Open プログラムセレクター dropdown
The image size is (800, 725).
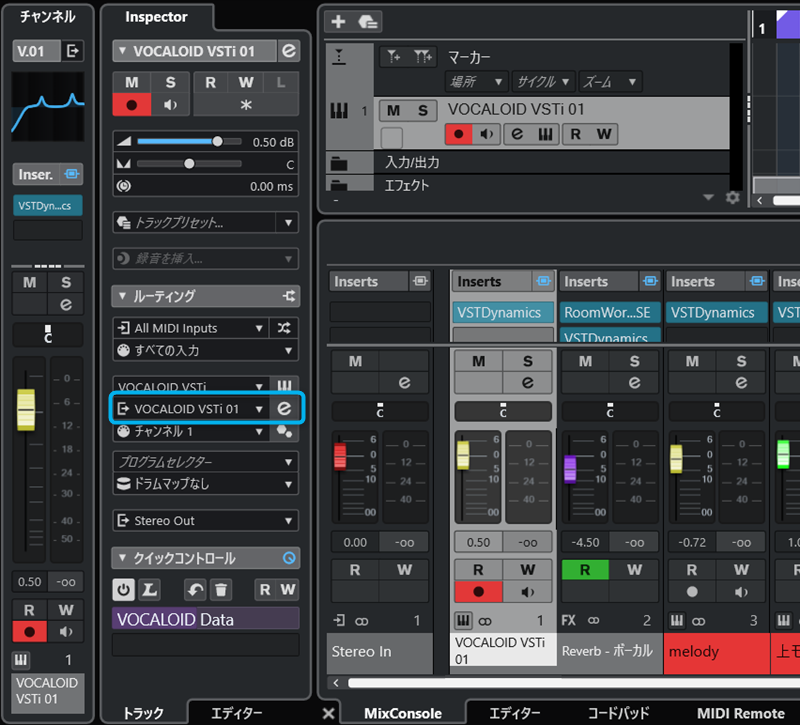coord(206,462)
